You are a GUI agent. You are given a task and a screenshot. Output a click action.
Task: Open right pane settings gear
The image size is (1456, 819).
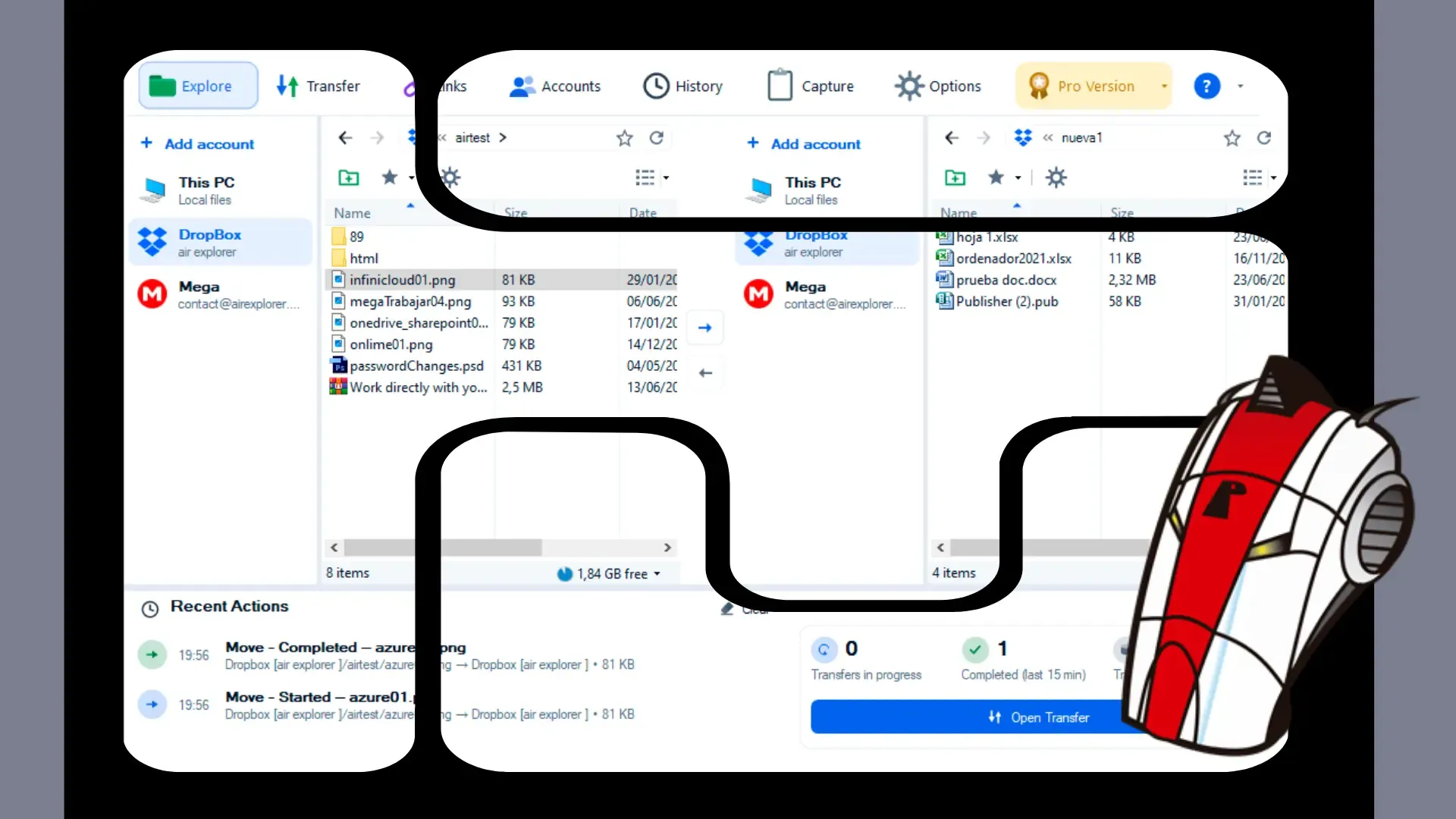coord(1056,177)
